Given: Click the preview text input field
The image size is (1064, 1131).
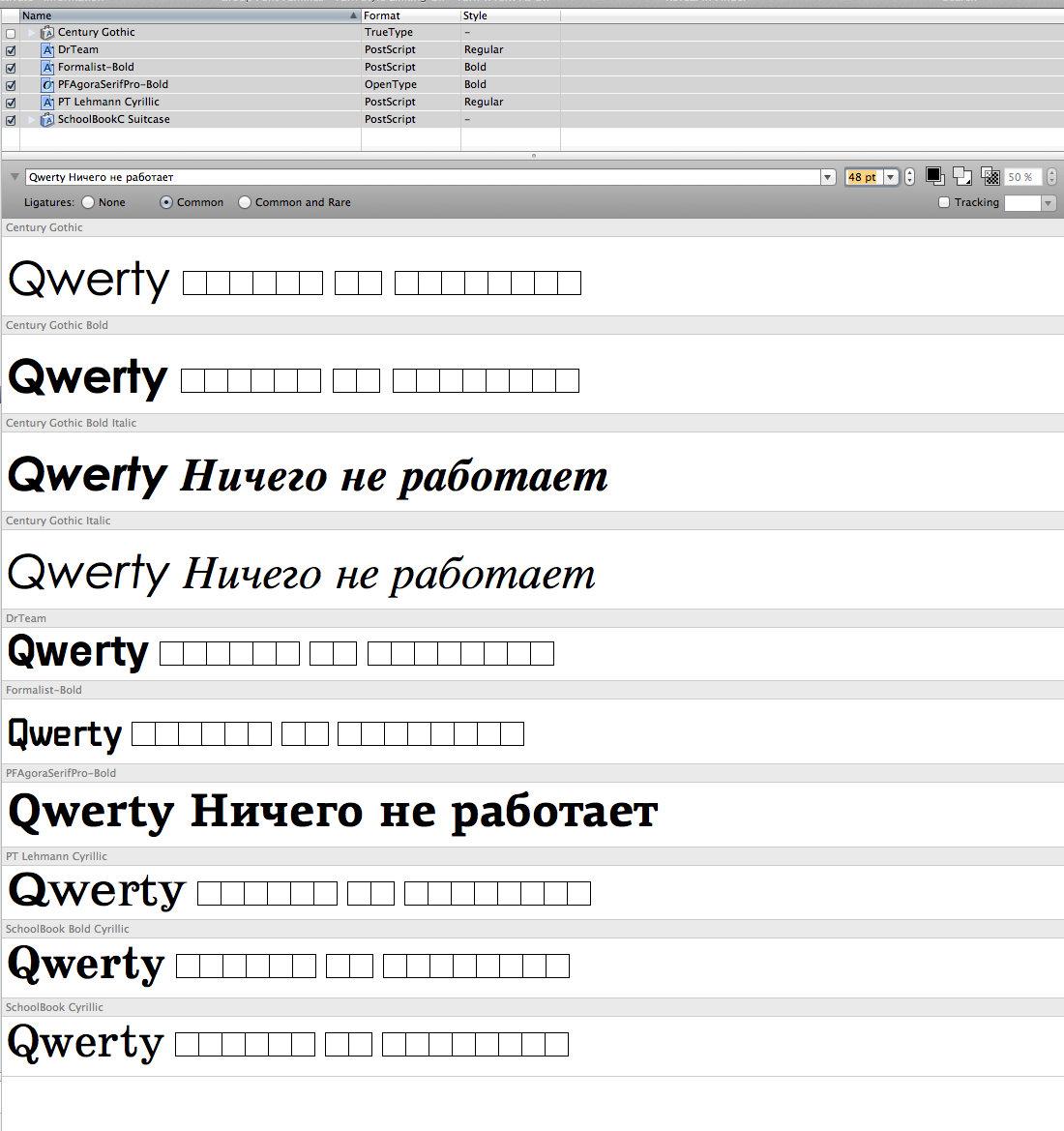Looking at the screenshot, I should pyautogui.click(x=422, y=177).
